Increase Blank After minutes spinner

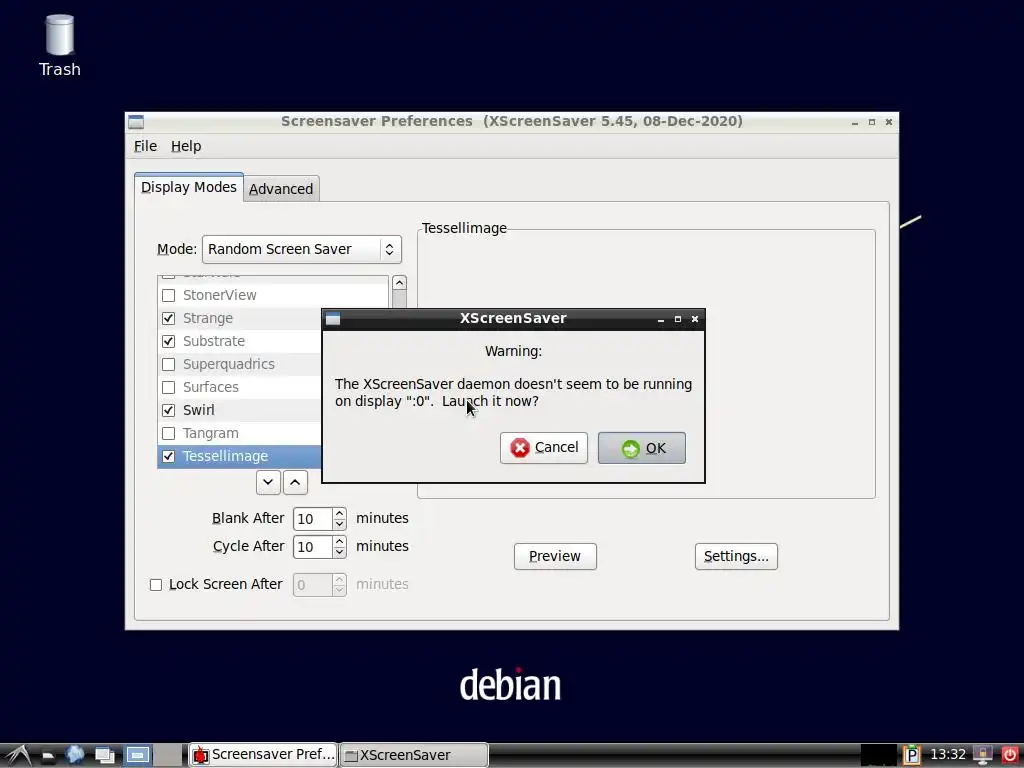coord(339,513)
